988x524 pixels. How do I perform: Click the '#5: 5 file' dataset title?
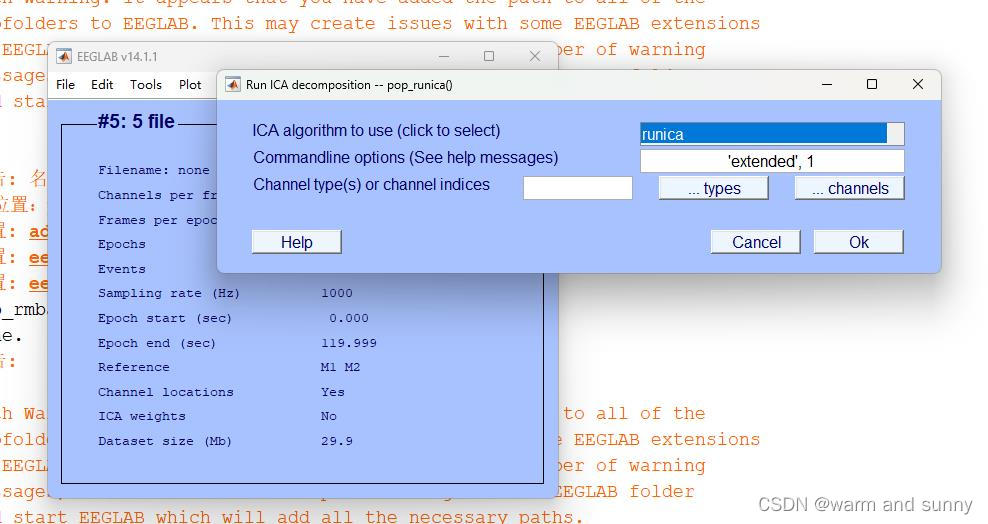coord(136,121)
